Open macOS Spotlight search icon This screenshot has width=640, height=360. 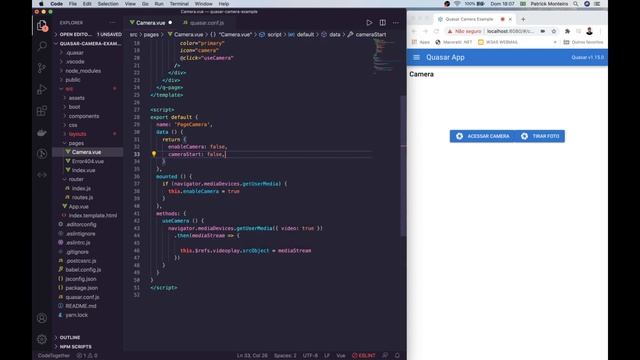[x=576, y=4]
